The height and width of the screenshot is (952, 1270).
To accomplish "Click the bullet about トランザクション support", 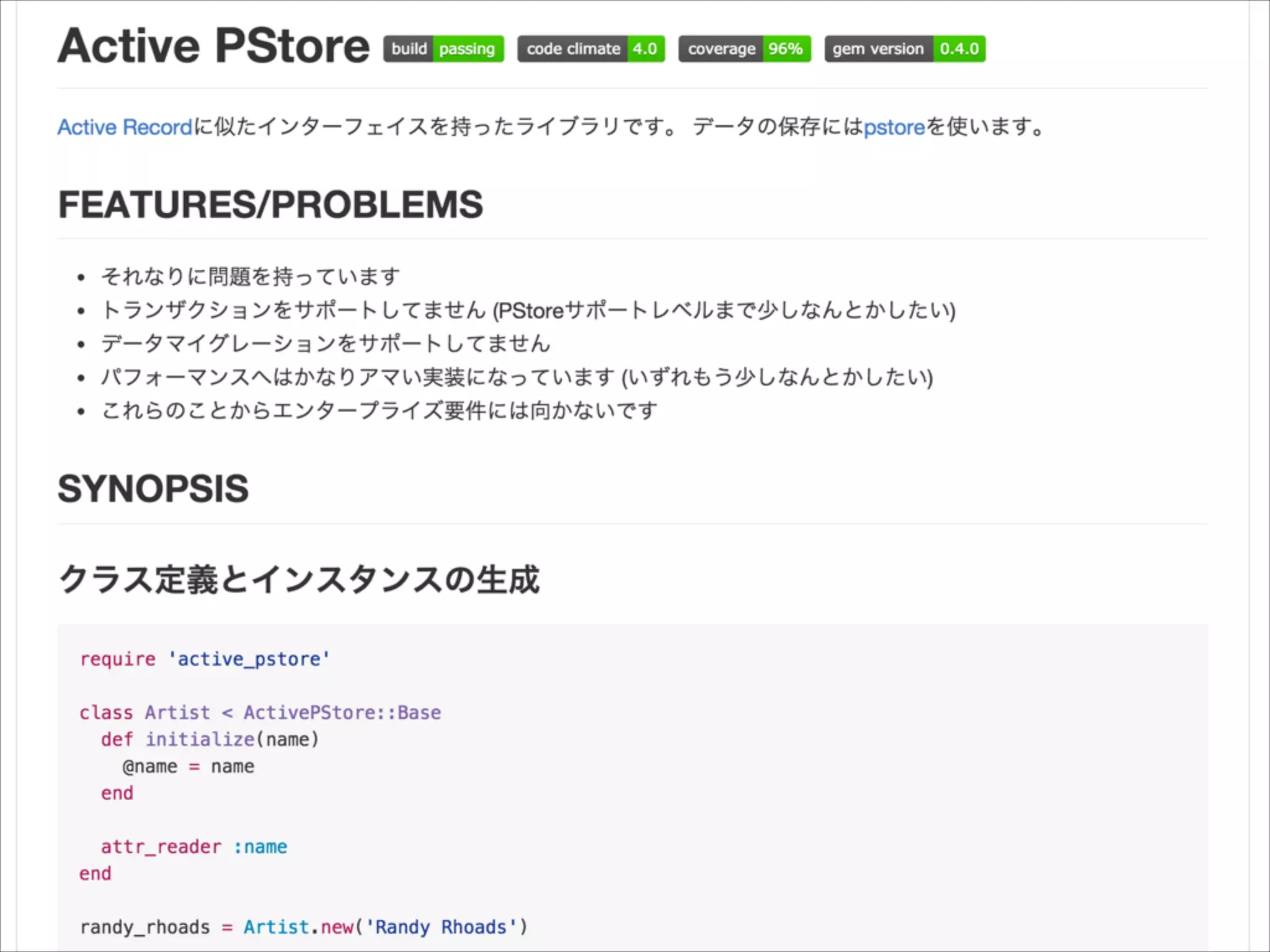I will [x=528, y=310].
